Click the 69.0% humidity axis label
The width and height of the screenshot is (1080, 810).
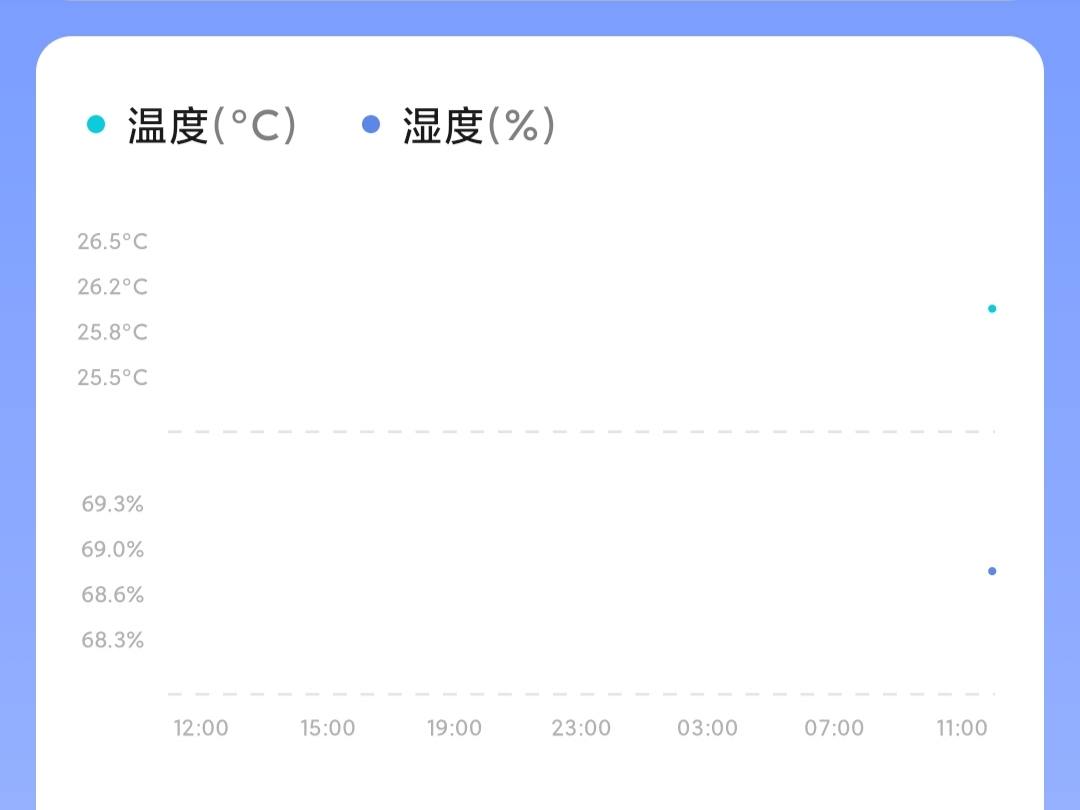113,549
